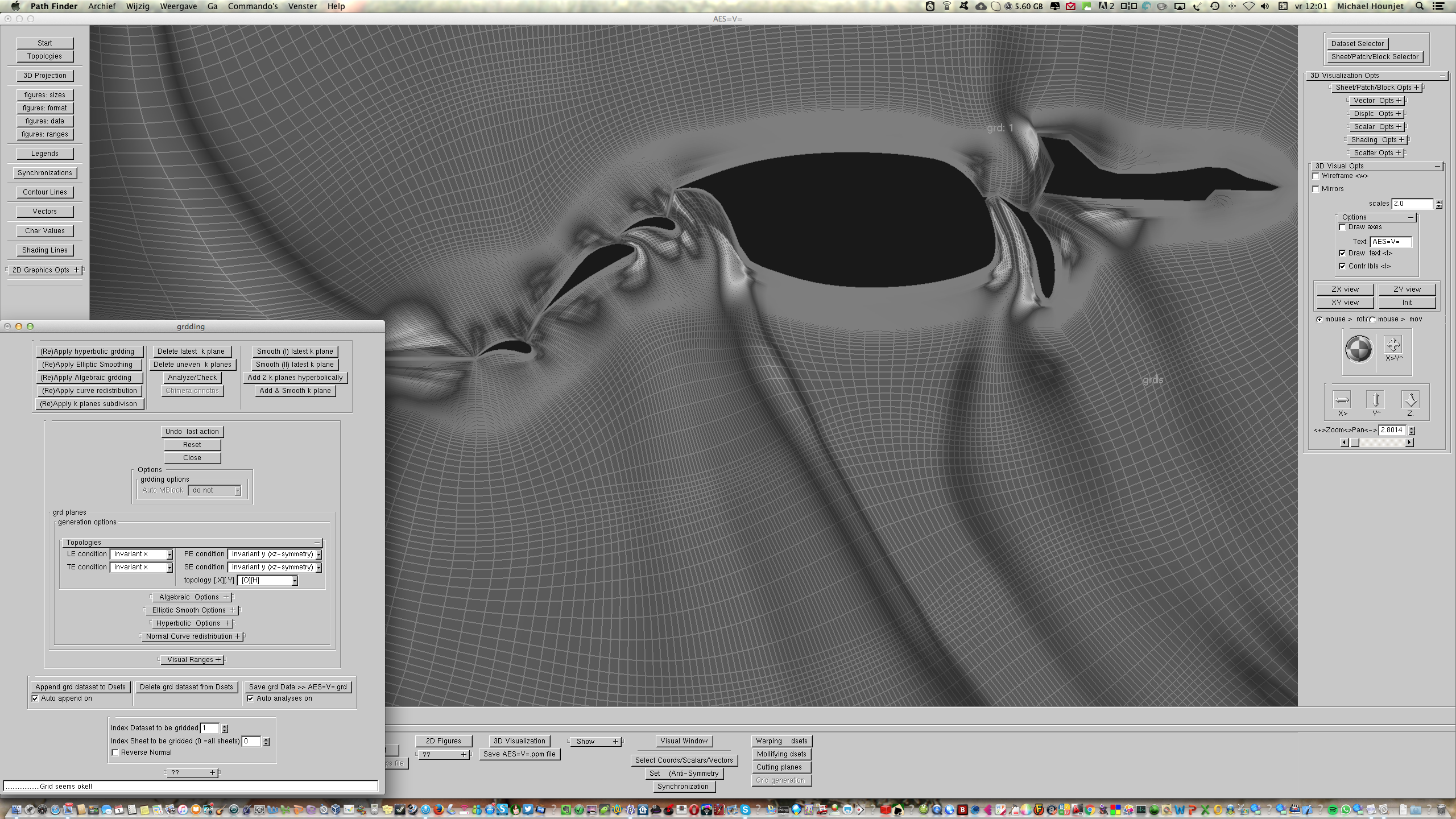Click the phone handset menu bar icon
This screenshot has width=1456, height=819.
(x=1198, y=6)
